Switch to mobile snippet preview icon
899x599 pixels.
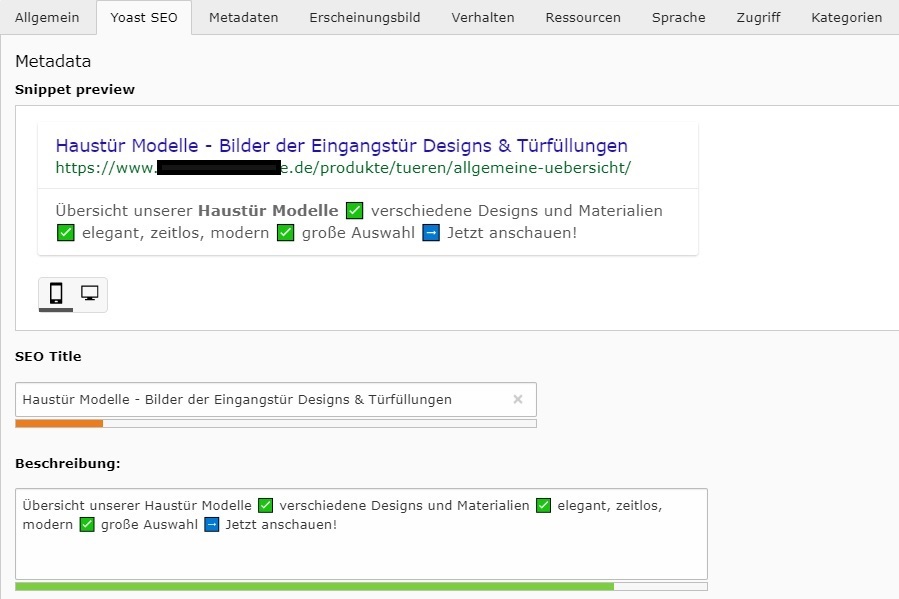[56, 293]
